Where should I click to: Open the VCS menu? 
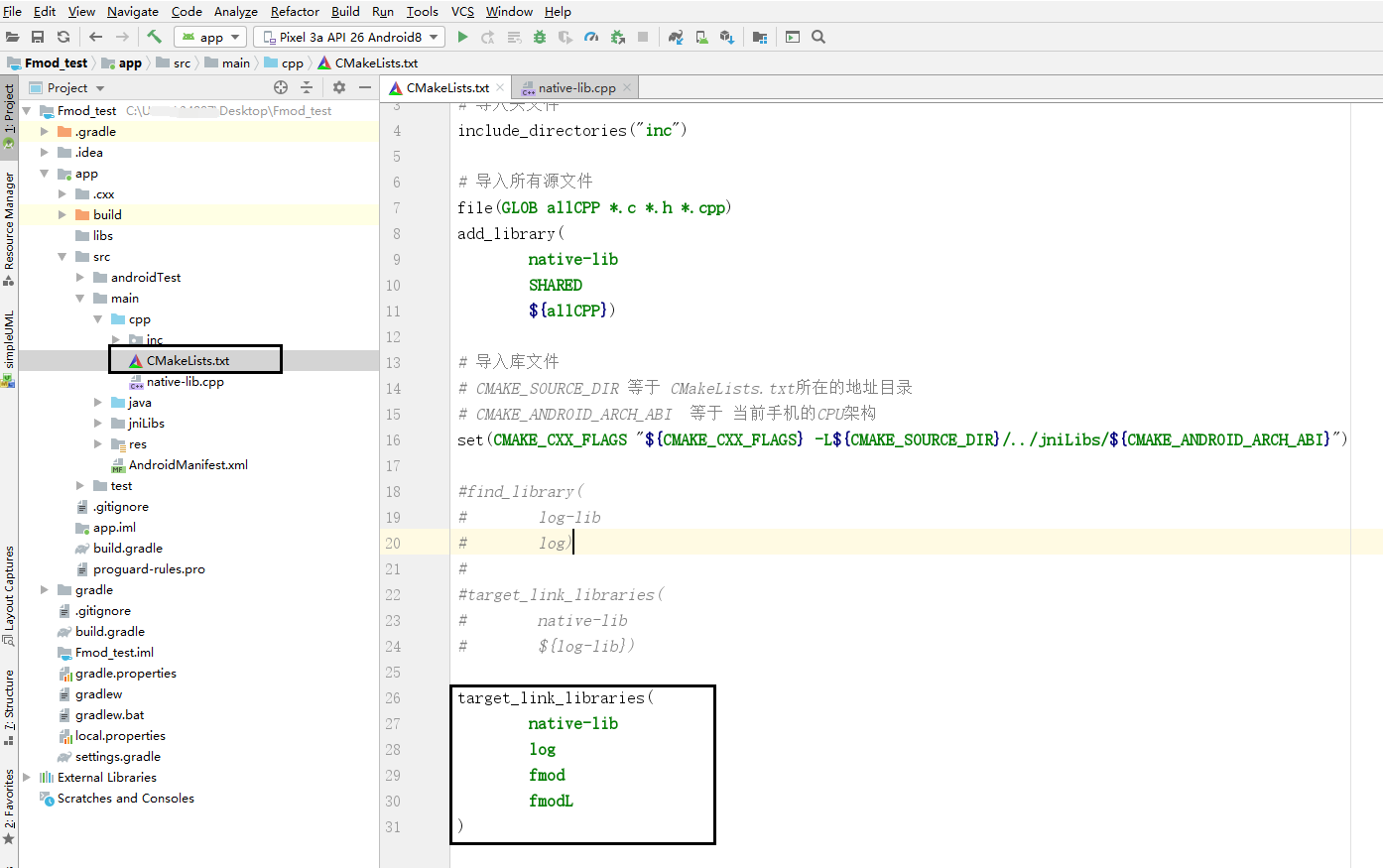[x=461, y=11]
